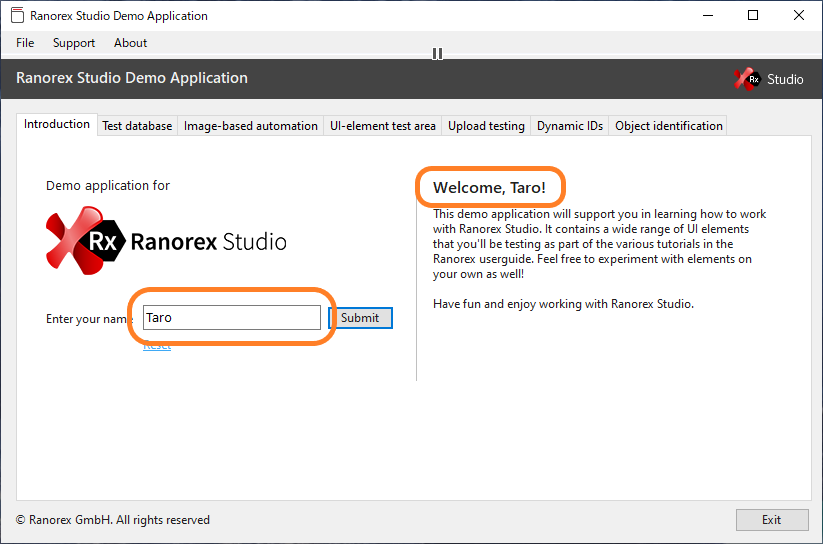Image resolution: width=823 pixels, height=544 pixels.
Task: Switch to the Test database tab
Action: click(x=137, y=126)
